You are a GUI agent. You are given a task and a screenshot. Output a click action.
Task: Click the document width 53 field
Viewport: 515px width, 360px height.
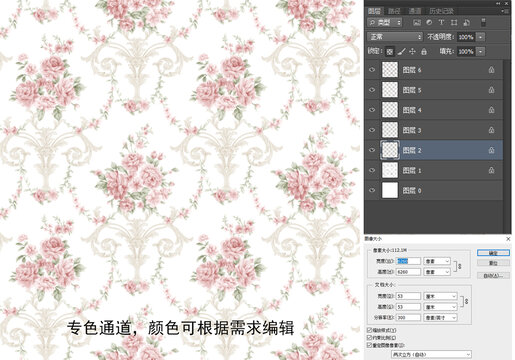(408, 296)
